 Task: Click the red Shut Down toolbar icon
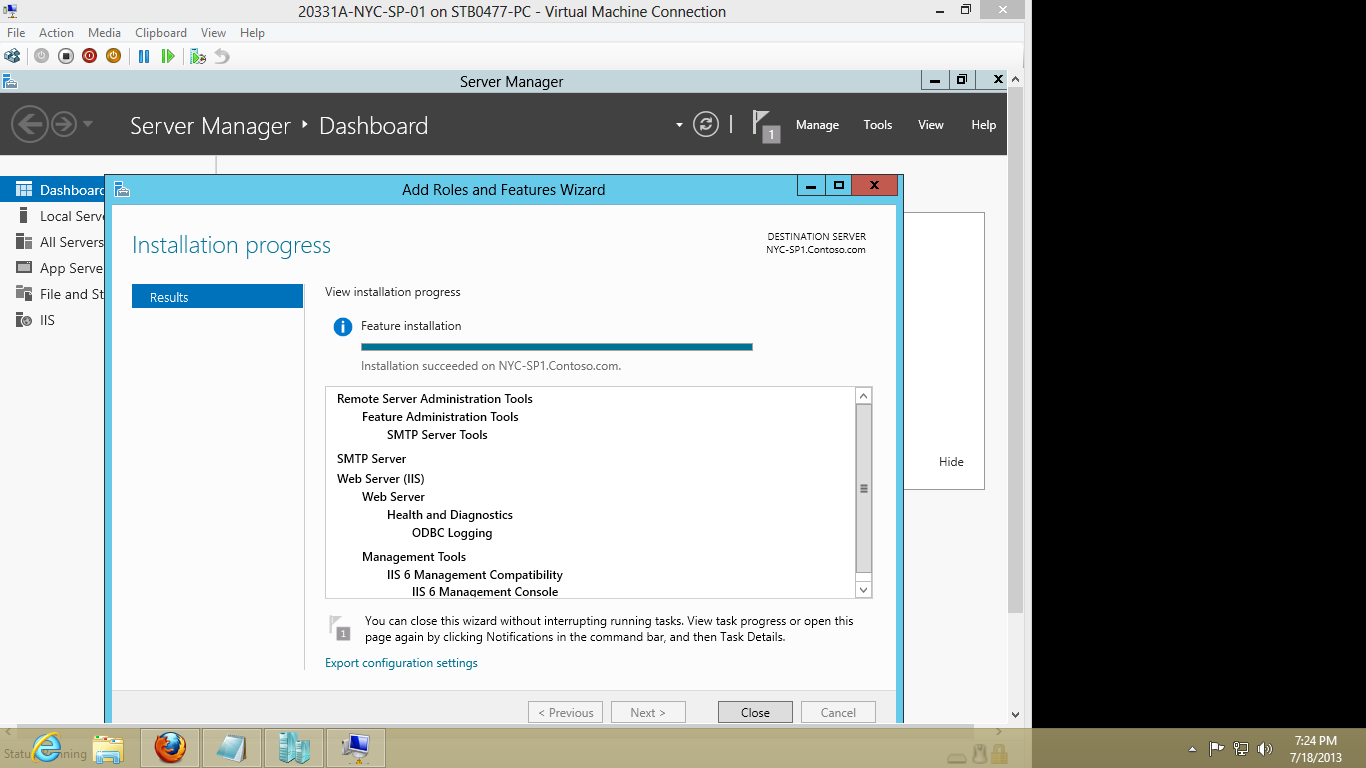click(x=90, y=56)
